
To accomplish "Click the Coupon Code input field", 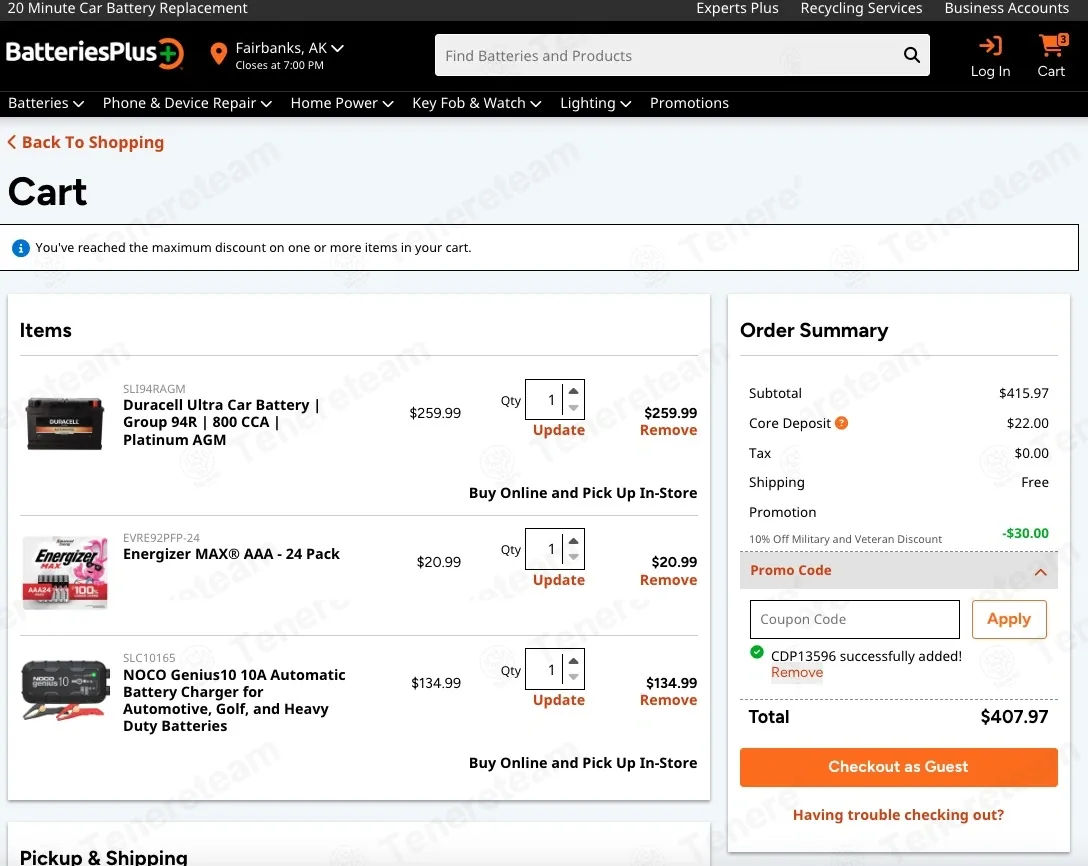I will [854, 619].
